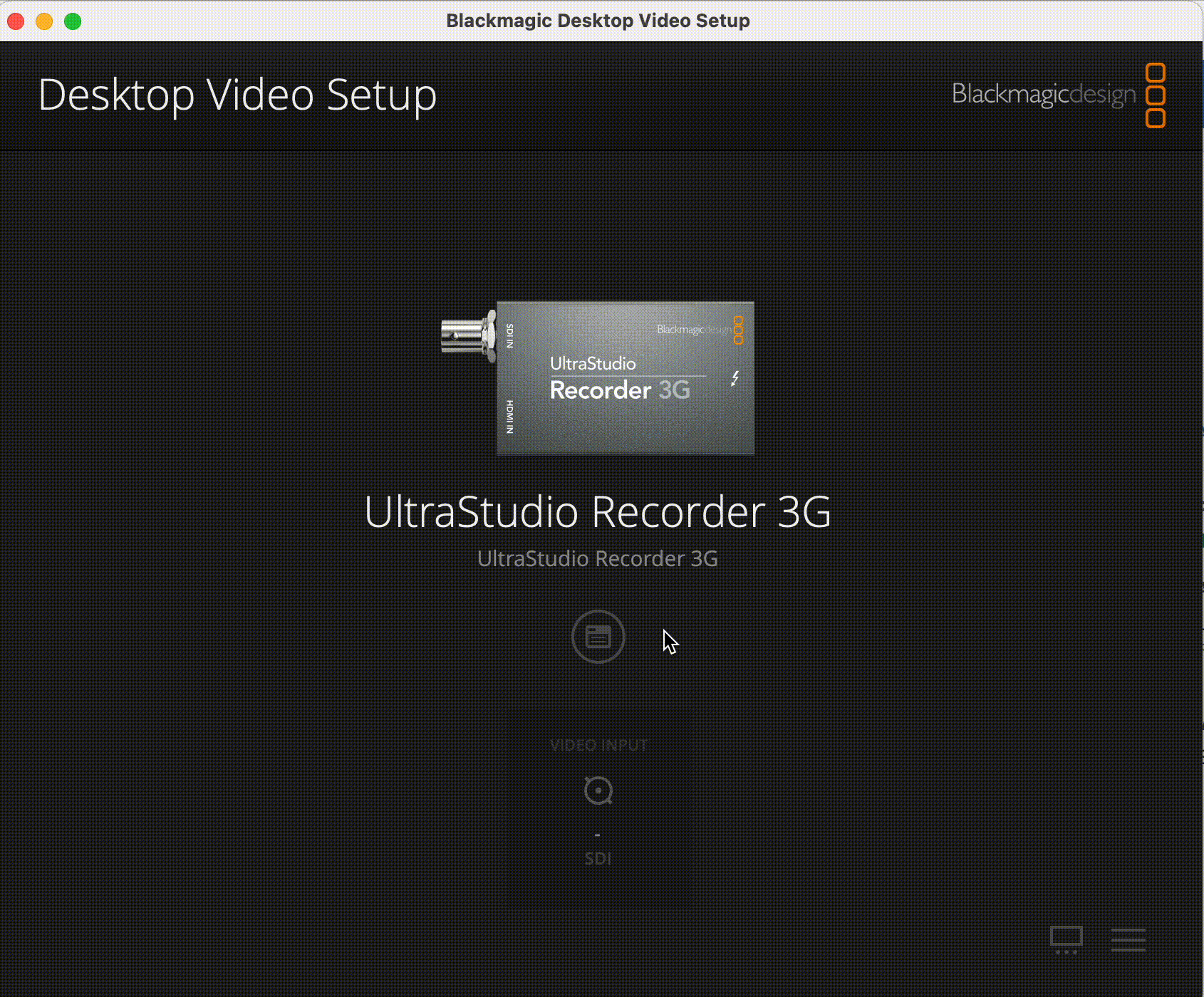Click the VIDEO INPUT label
Viewport: 1204px width, 997px height.
coord(598,746)
